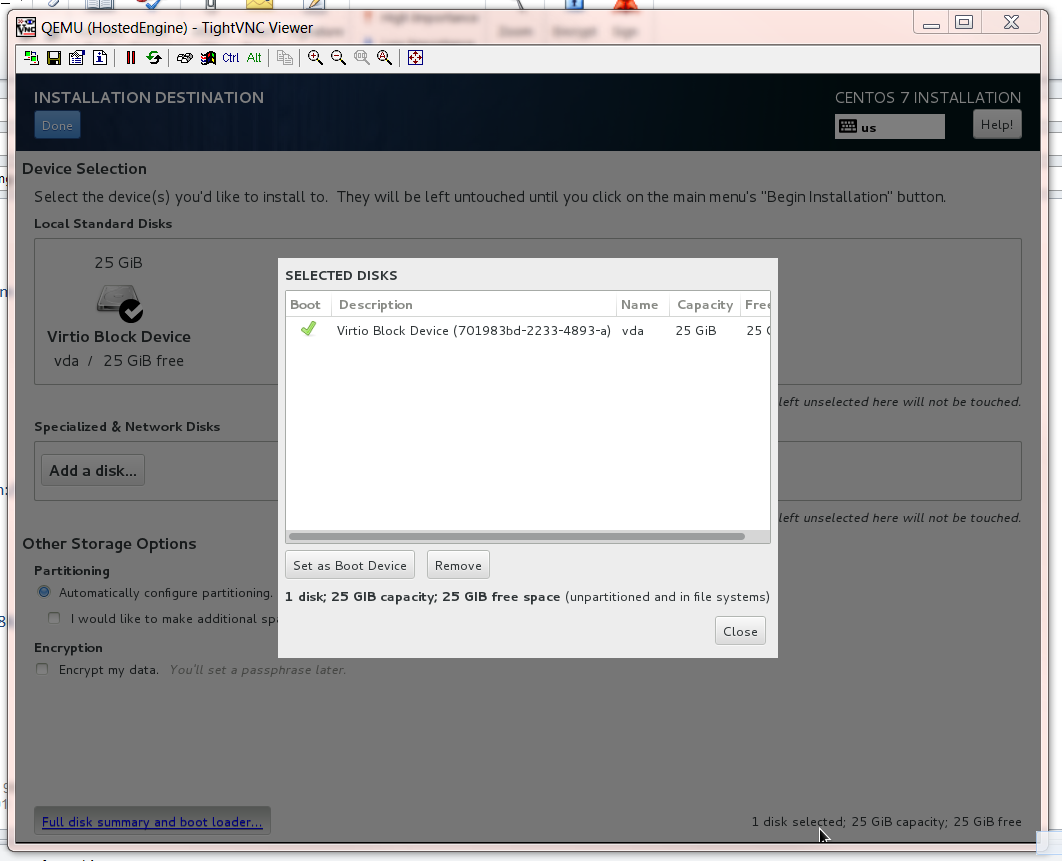This screenshot has height=861, width=1062.
Task: Select Automatically configure partitioning radio button
Action: point(44,592)
